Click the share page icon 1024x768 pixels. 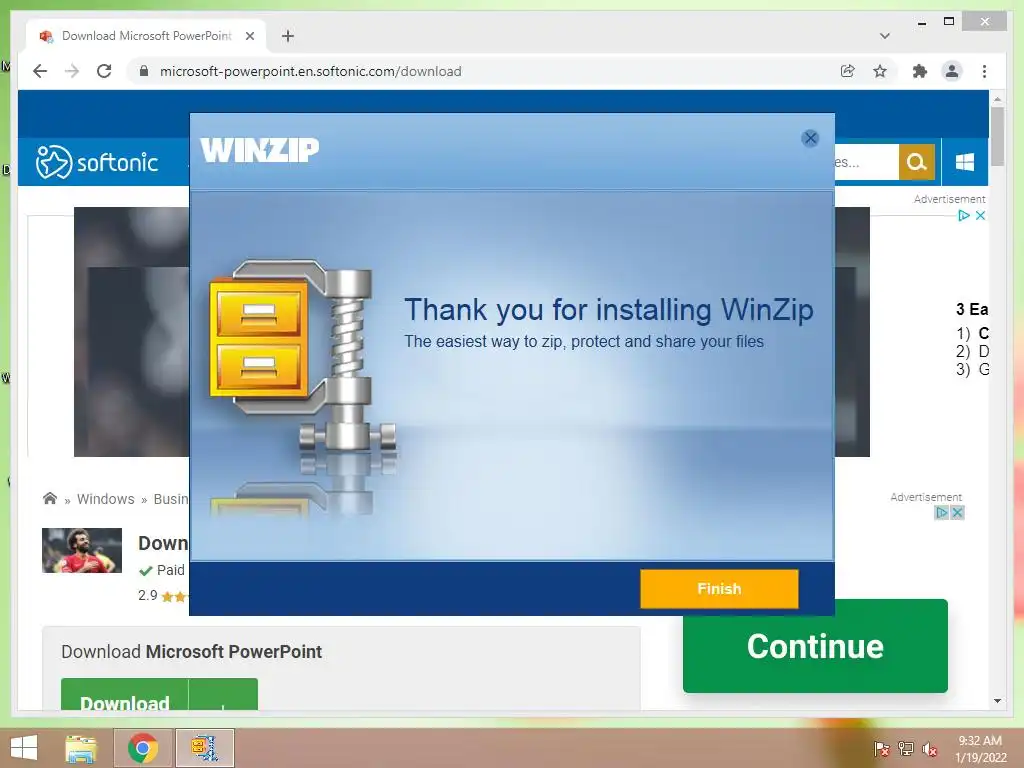(x=847, y=71)
